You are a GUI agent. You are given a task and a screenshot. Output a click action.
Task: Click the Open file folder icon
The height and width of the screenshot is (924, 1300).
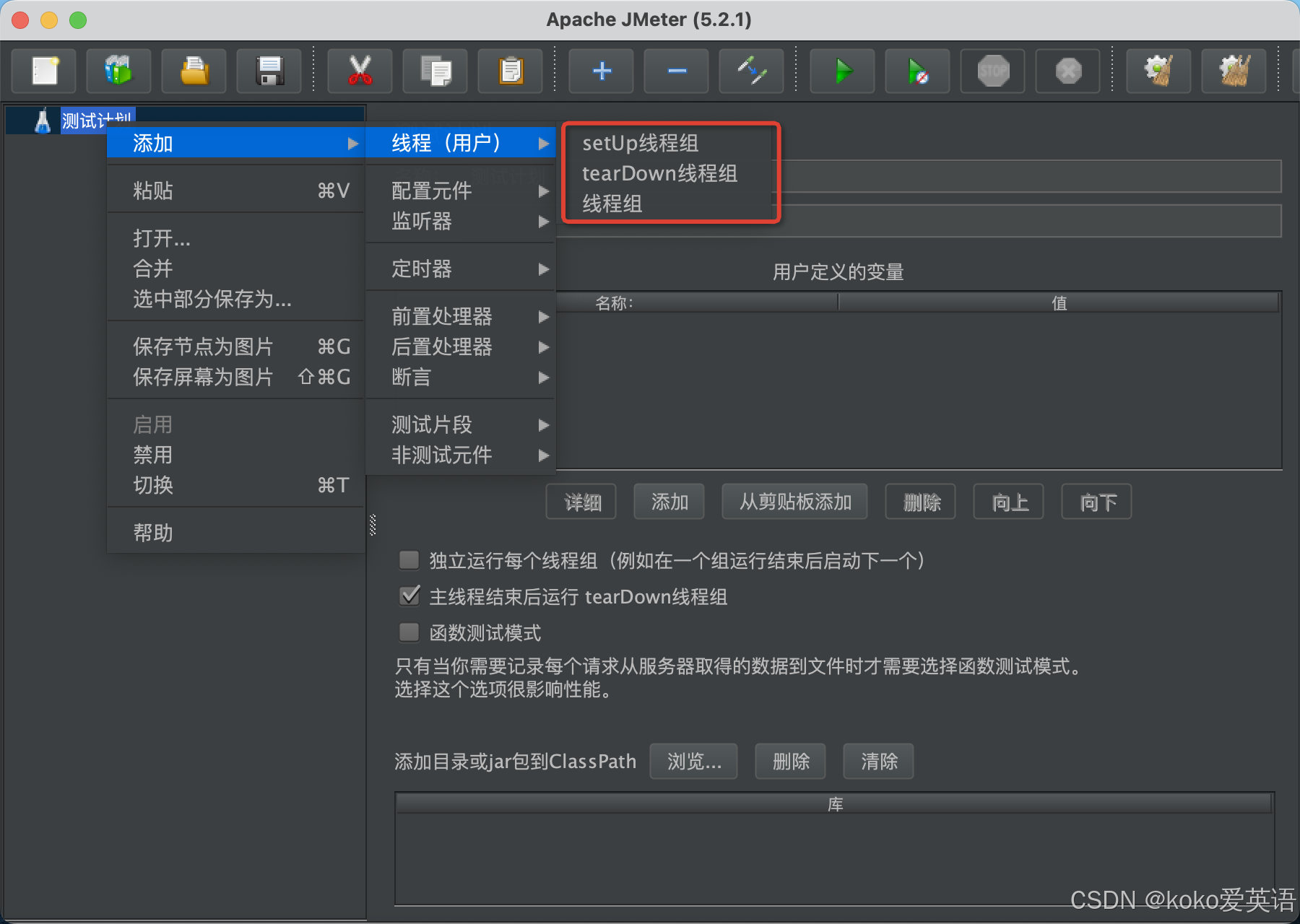[x=194, y=71]
